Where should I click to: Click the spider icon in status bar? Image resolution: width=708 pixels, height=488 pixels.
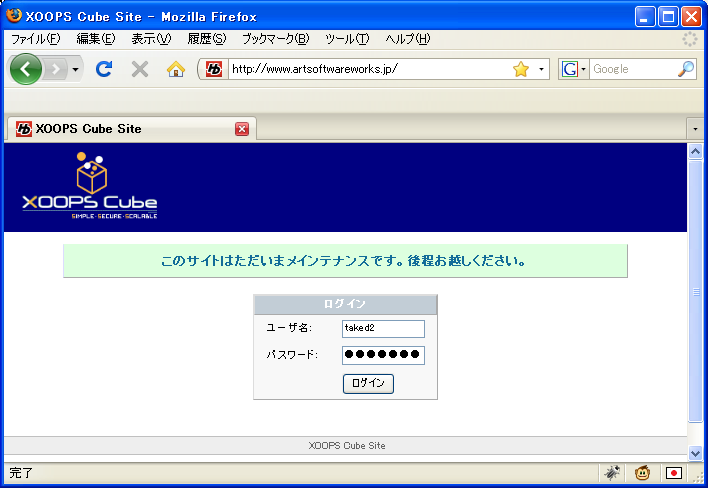tap(612, 473)
